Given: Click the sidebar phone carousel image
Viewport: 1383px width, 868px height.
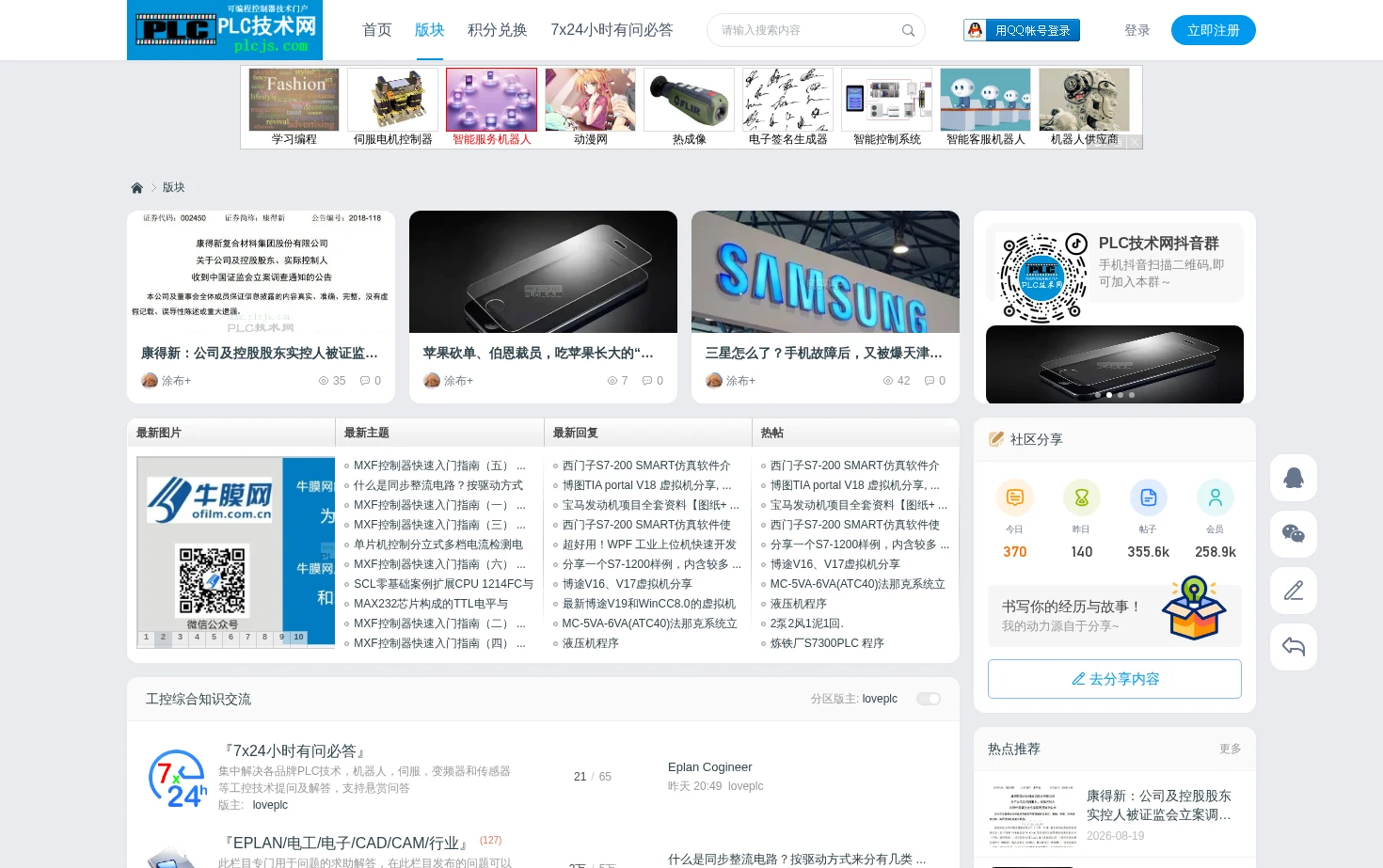Looking at the screenshot, I should coord(1115,365).
